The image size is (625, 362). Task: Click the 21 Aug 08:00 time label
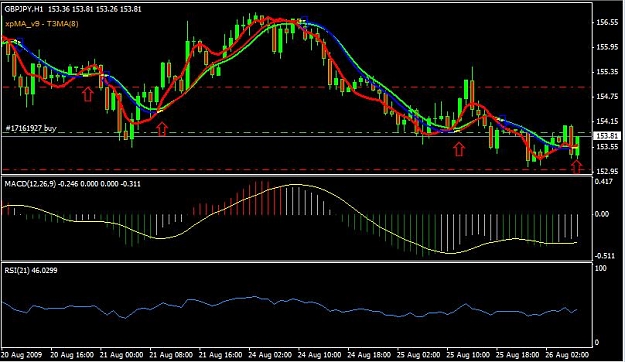(x=171, y=354)
